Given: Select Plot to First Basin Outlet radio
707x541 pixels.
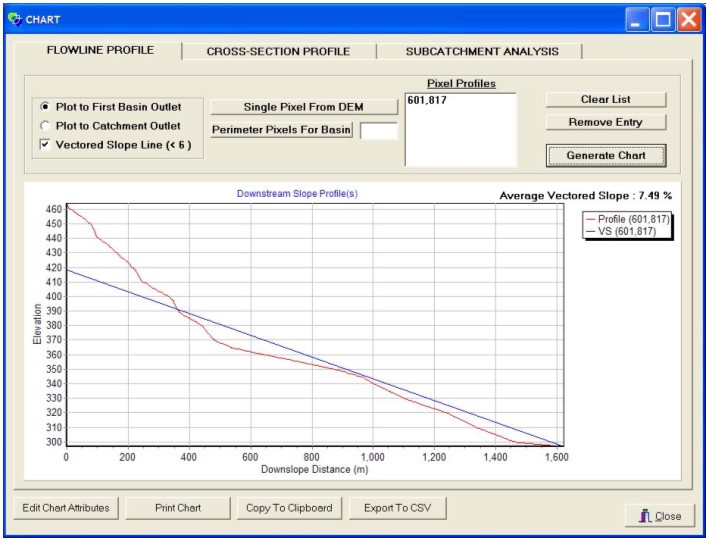Looking at the screenshot, I should pos(44,107).
